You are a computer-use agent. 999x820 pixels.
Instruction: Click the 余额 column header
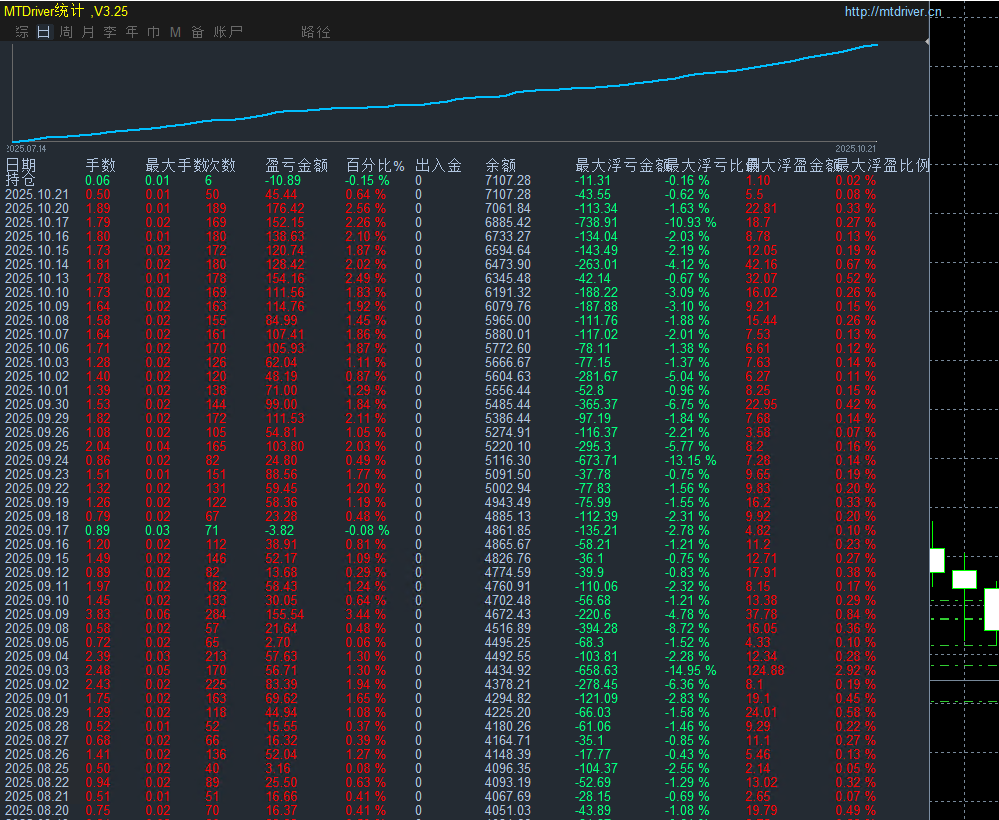point(501,166)
